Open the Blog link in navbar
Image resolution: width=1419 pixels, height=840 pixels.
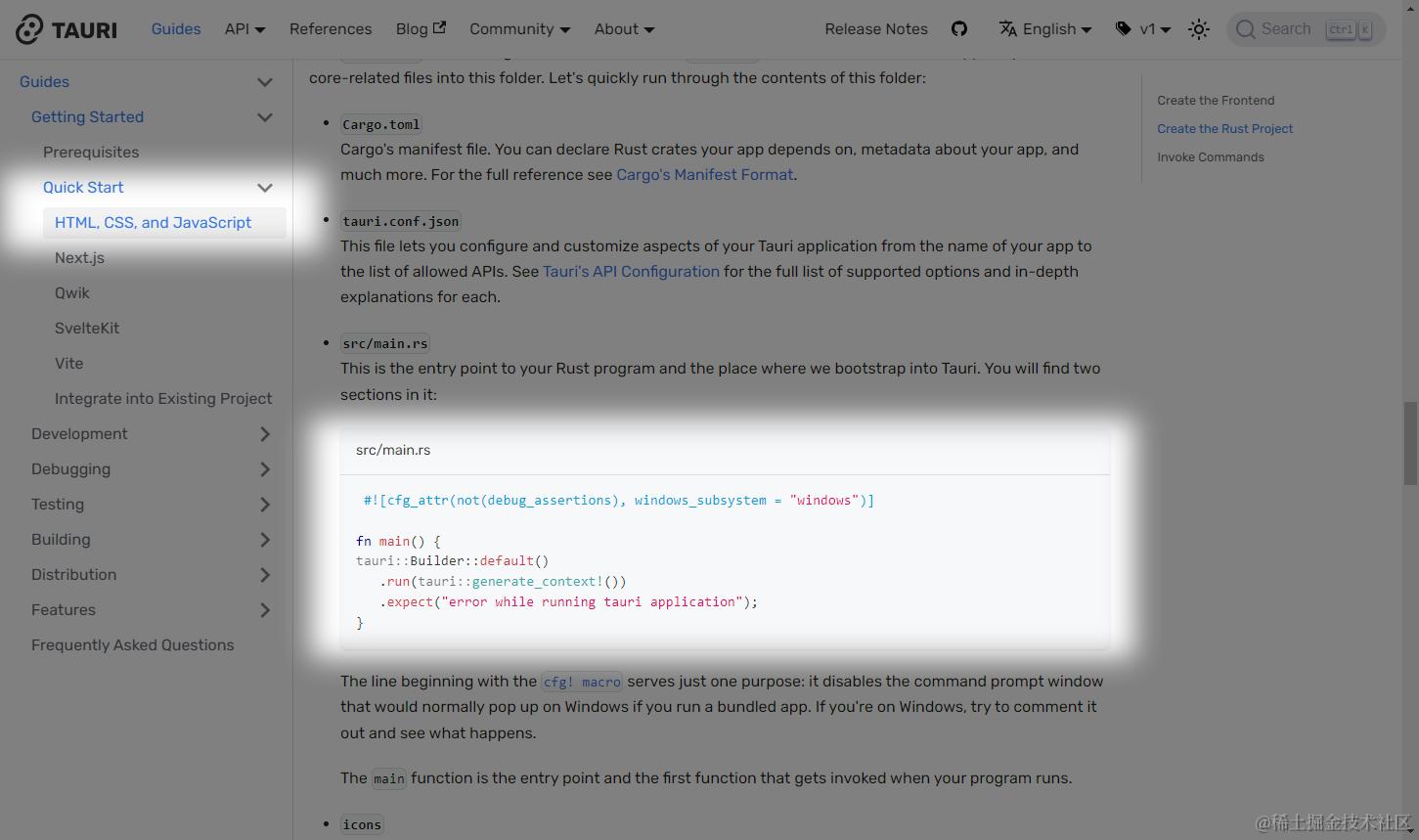click(x=421, y=29)
